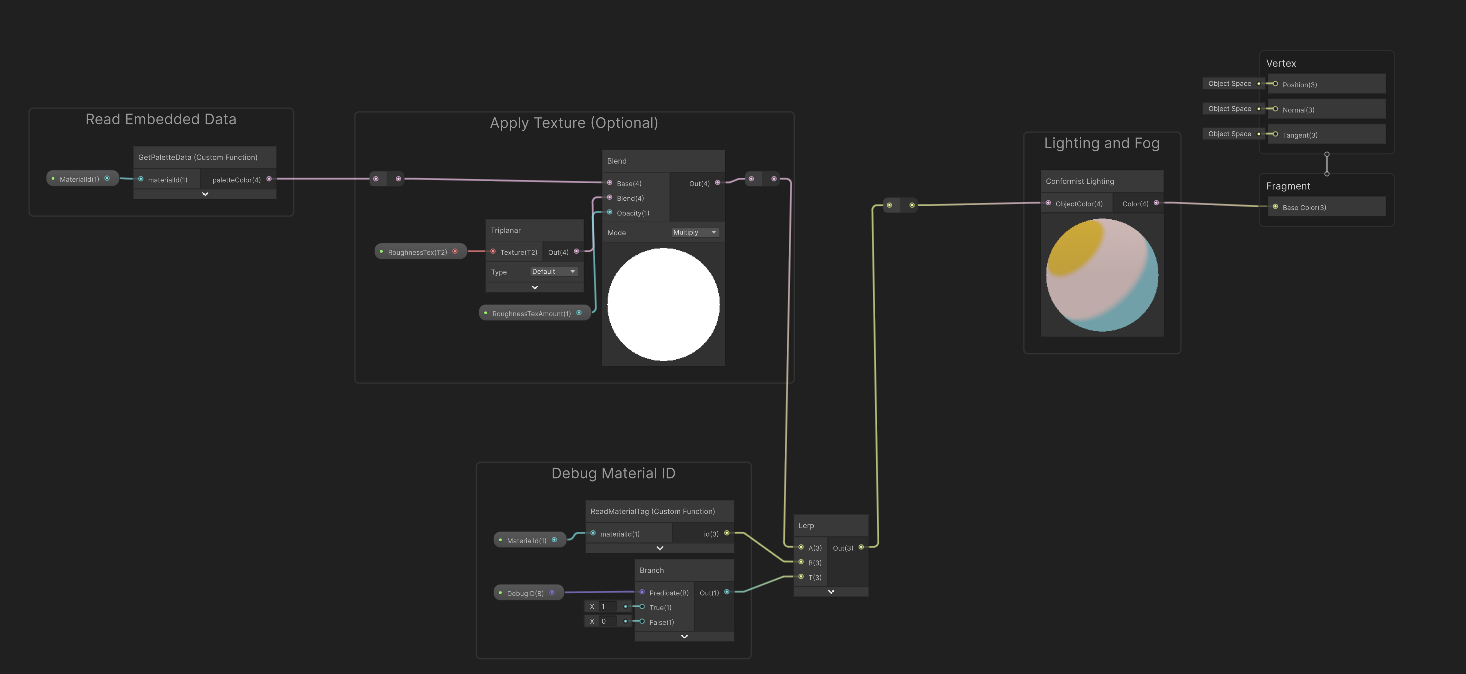
Task: Click the RoughnessTexAmount property's output port
Action: pos(579,313)
